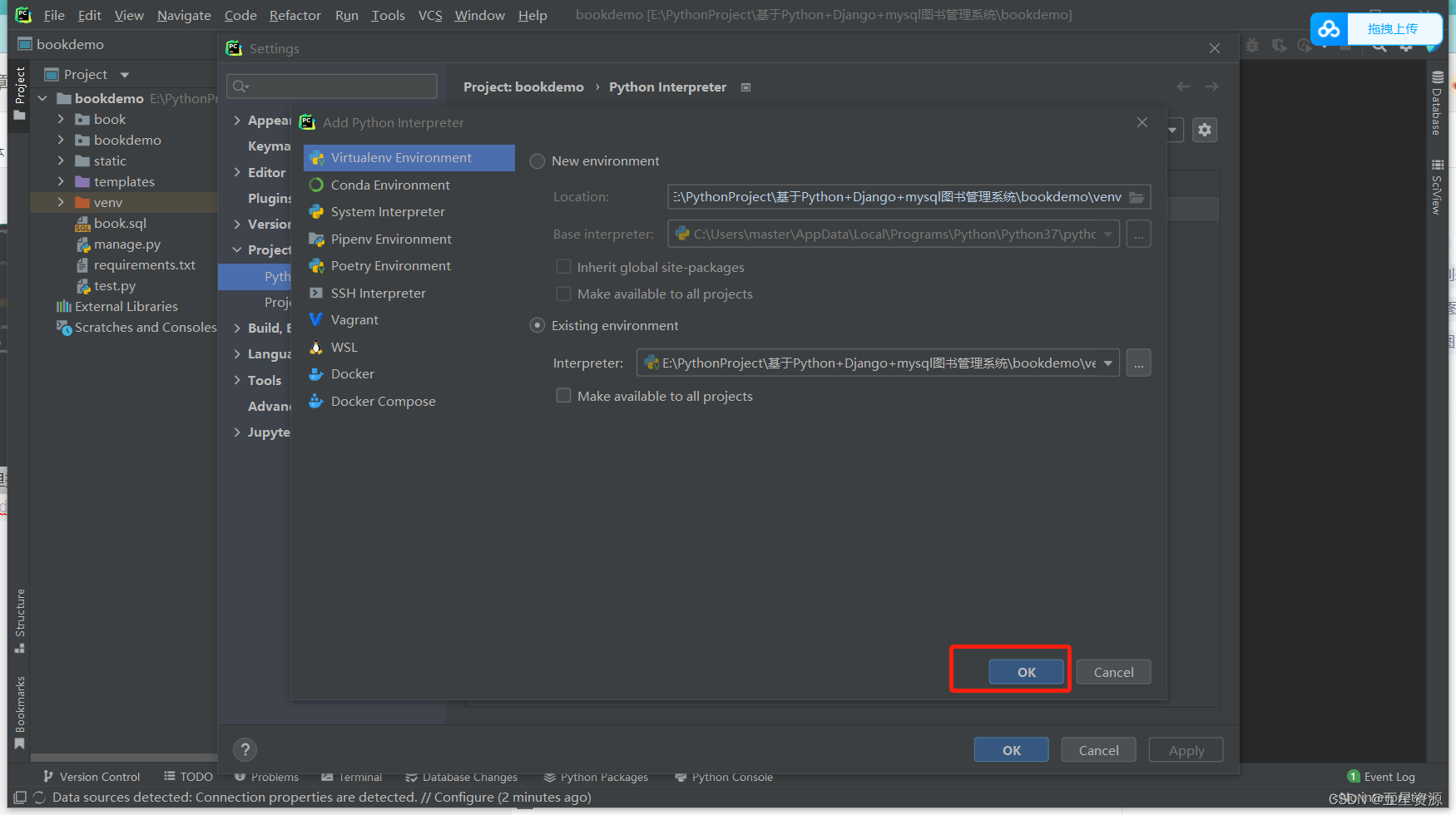This screenshot has width=1456, height=815.
Task: Select Virtualenv Environment in list
Action: (x=409, y=158)
